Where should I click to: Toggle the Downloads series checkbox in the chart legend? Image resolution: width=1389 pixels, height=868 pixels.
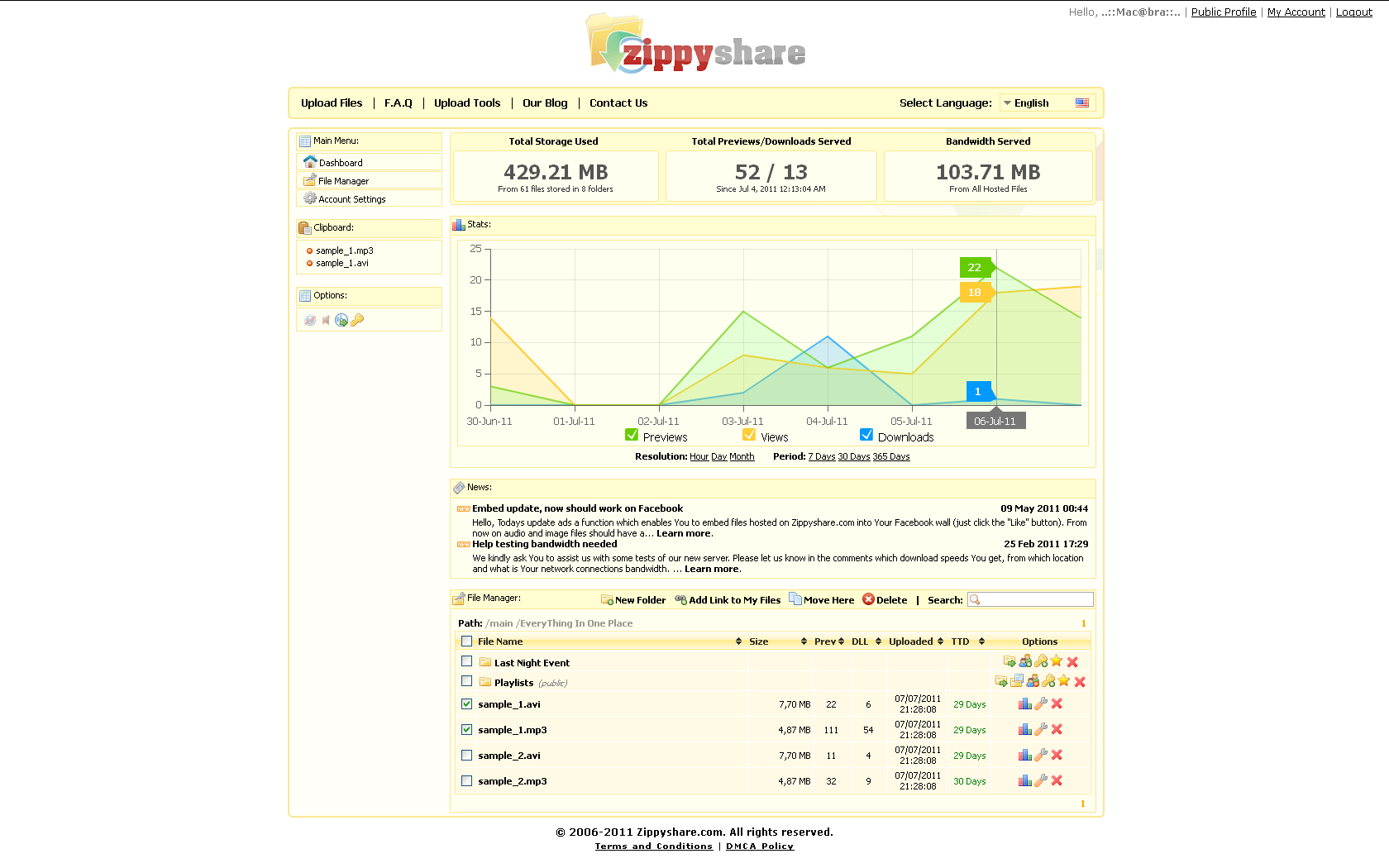[866, 436]
